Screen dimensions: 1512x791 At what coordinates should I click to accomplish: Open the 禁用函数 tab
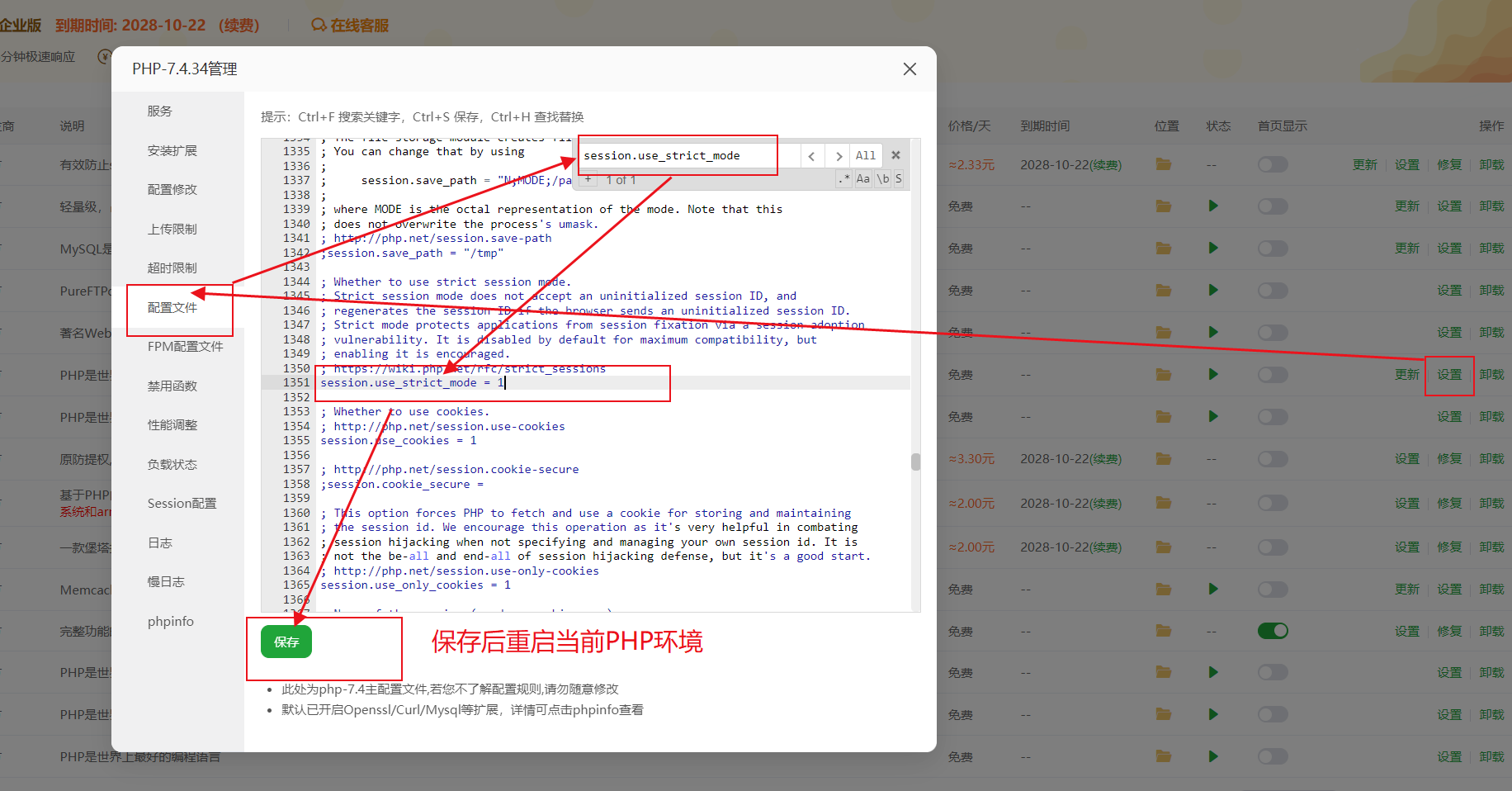pyautogui.click(x=172, y=386)
